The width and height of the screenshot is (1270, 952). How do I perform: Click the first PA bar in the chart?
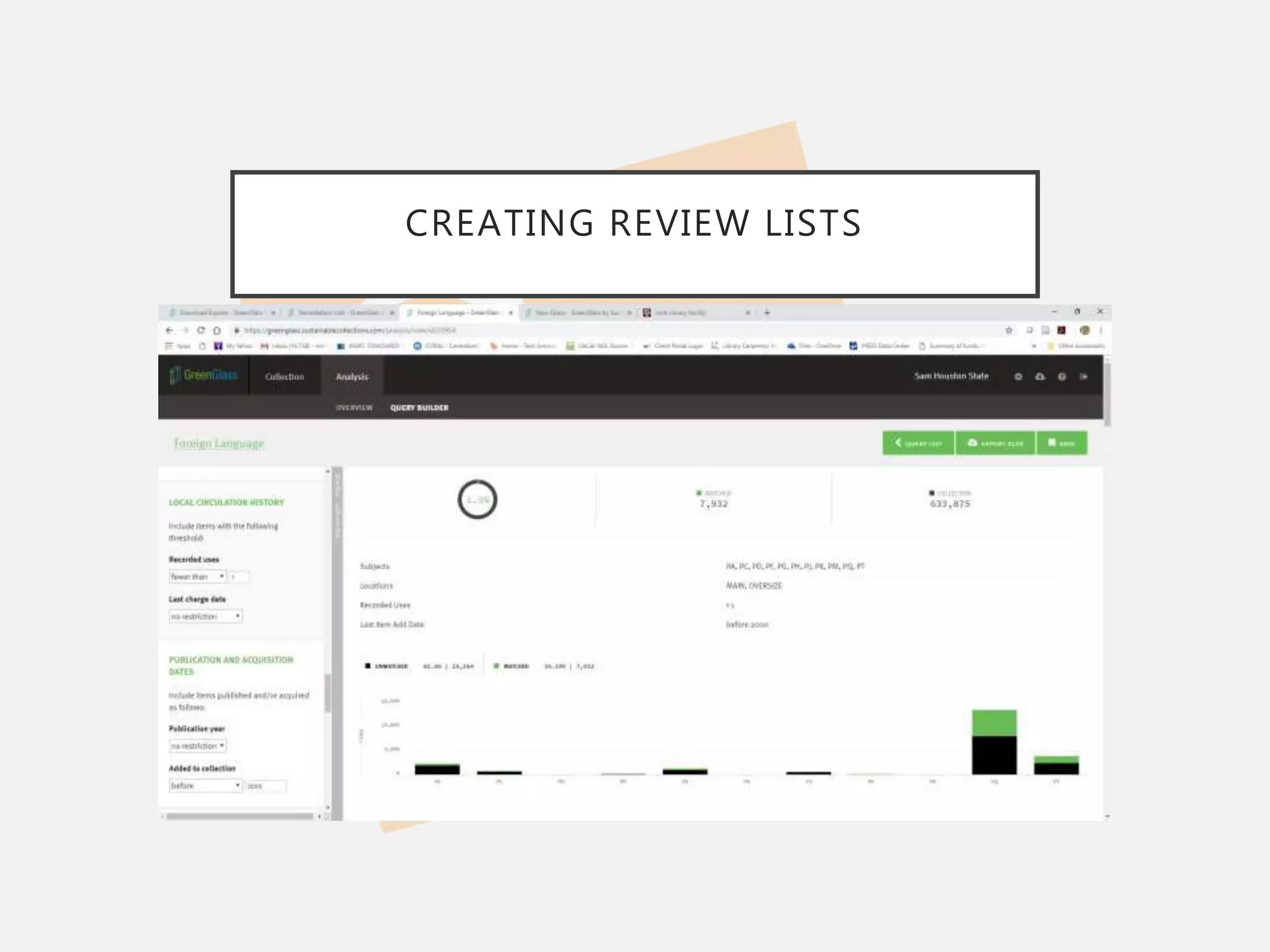[437, 769]
